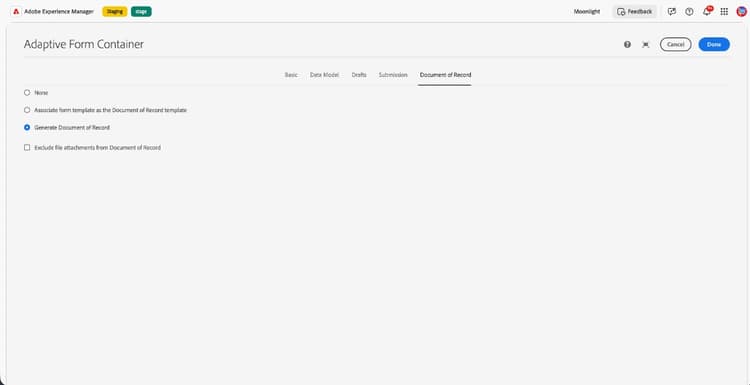Open the apps grid switcher
Viewport: 750px width, 385px height.
pos(724,11)
